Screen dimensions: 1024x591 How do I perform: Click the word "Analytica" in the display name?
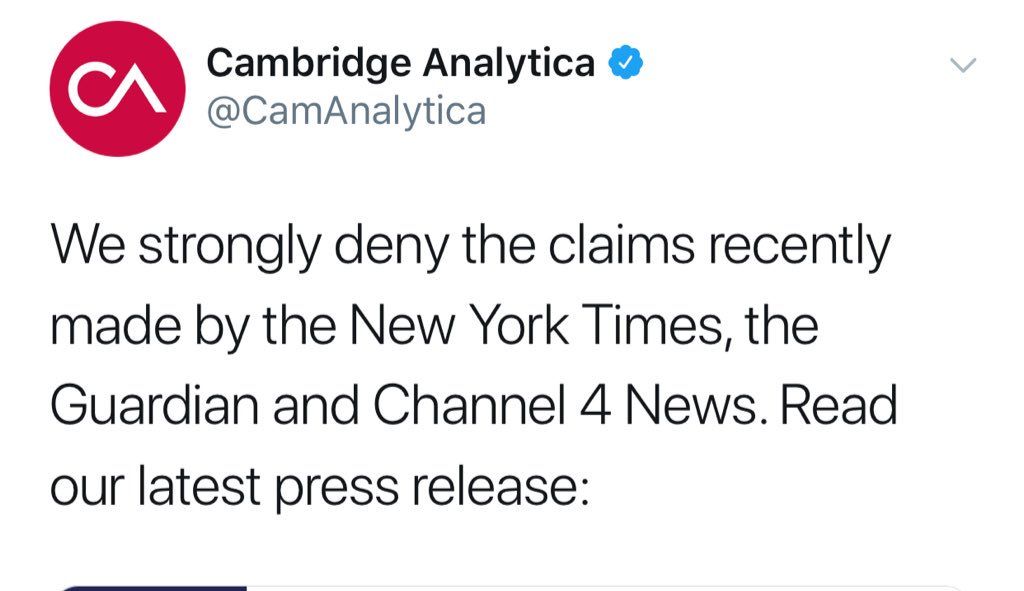509,64
